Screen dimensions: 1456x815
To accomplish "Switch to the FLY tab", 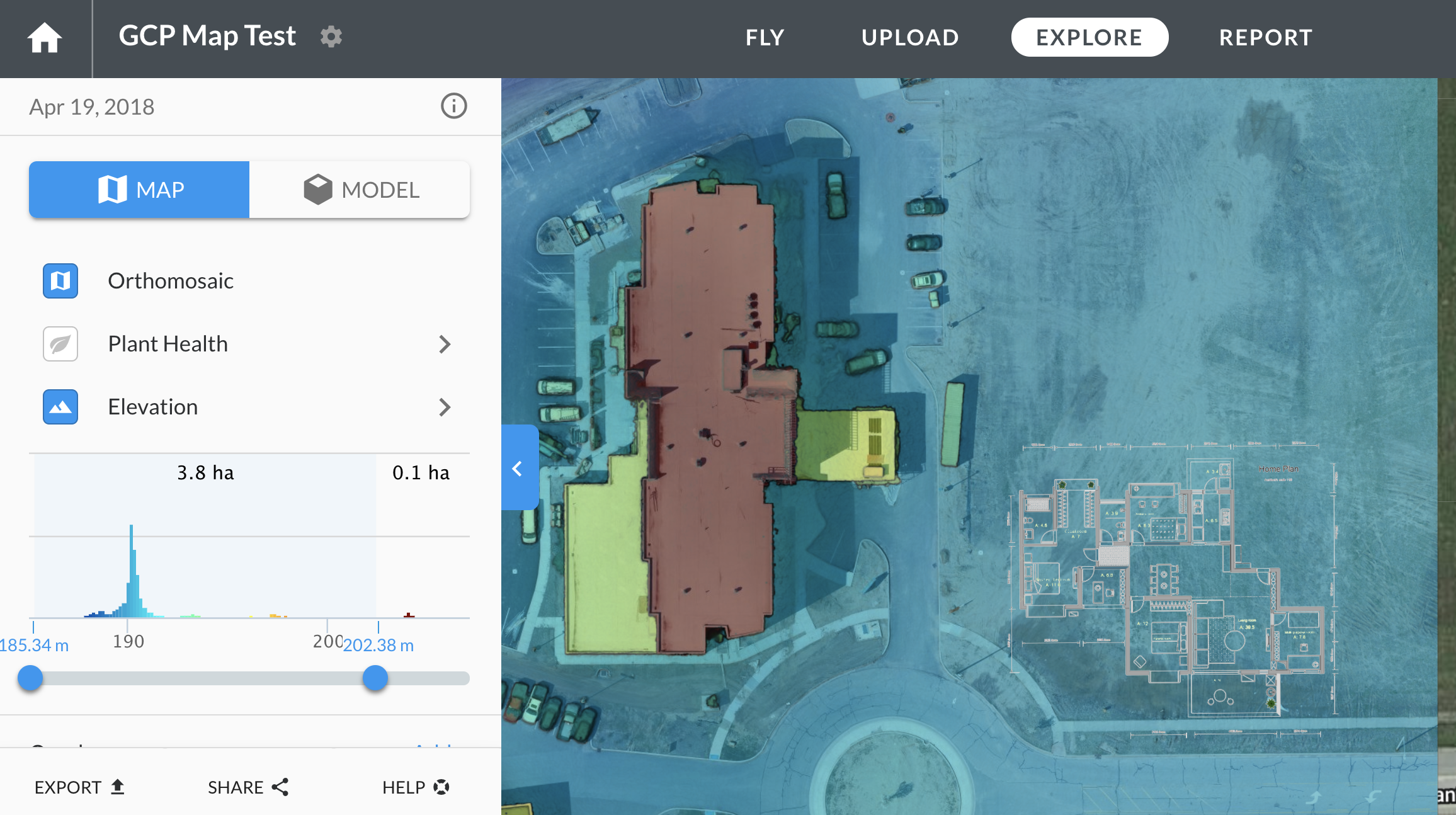I will [765, 38].
